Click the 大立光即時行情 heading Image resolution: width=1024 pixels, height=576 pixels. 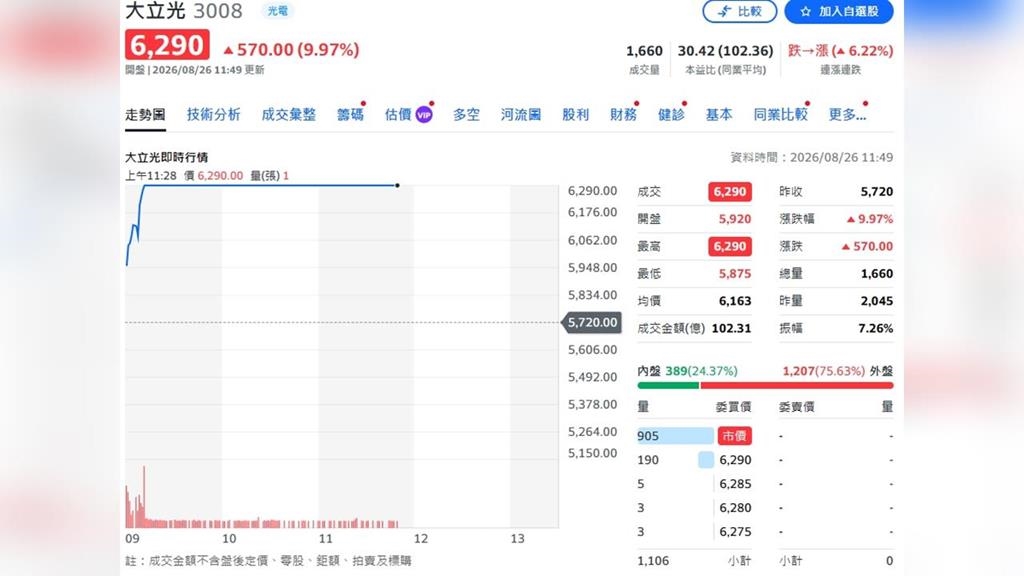[167, 157]
